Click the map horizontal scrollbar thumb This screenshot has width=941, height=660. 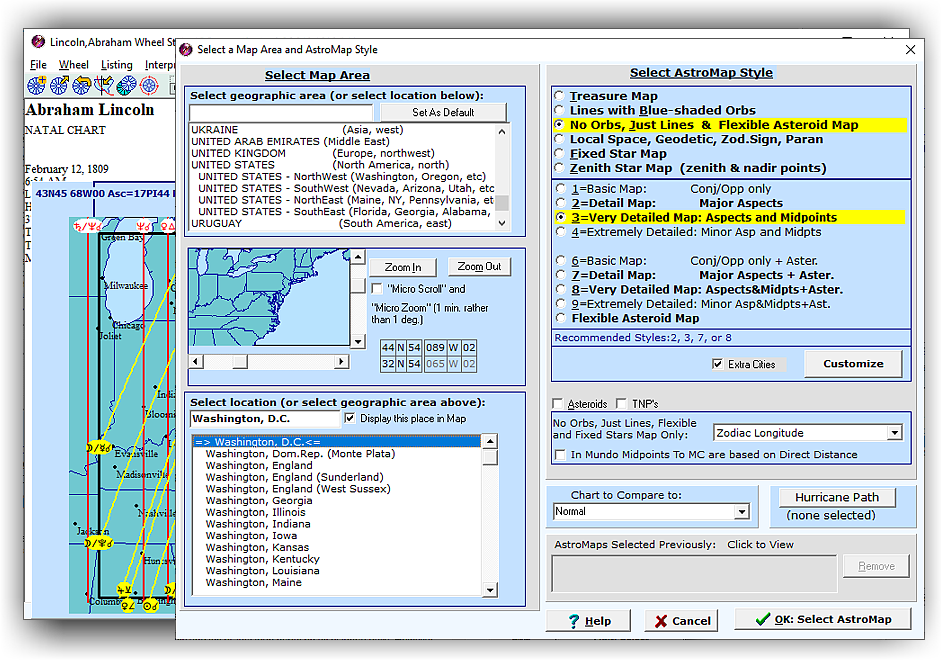pyautogui.click(x=240, y=362)
